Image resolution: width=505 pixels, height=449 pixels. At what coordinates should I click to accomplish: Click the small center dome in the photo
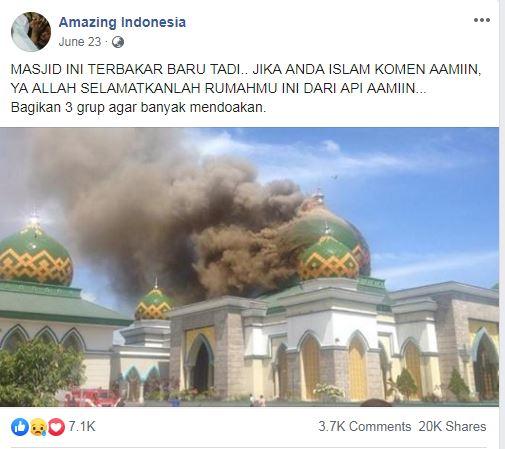coord(154,304)
